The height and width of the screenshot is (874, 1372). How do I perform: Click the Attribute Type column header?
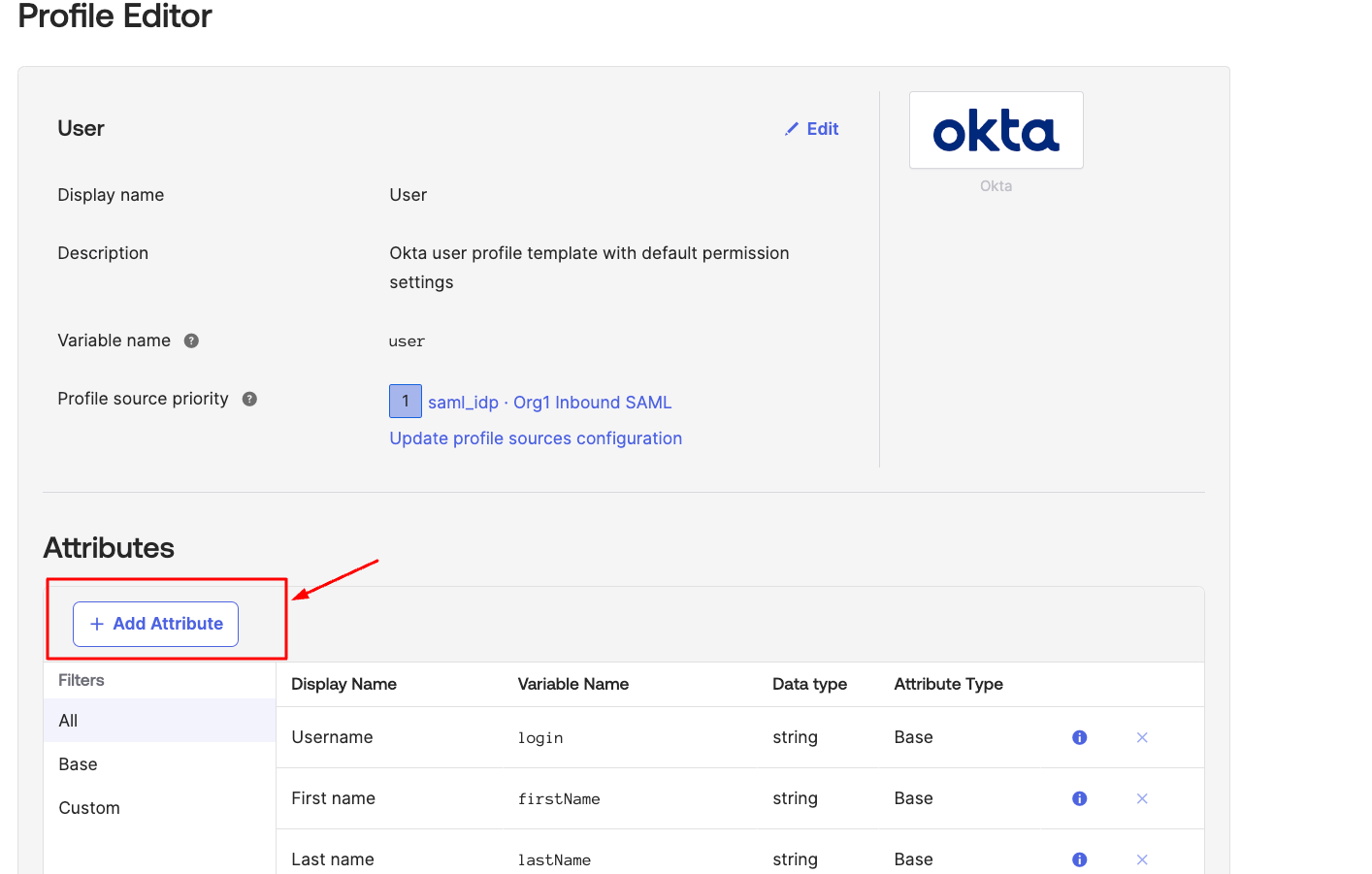tap(948, 684)
